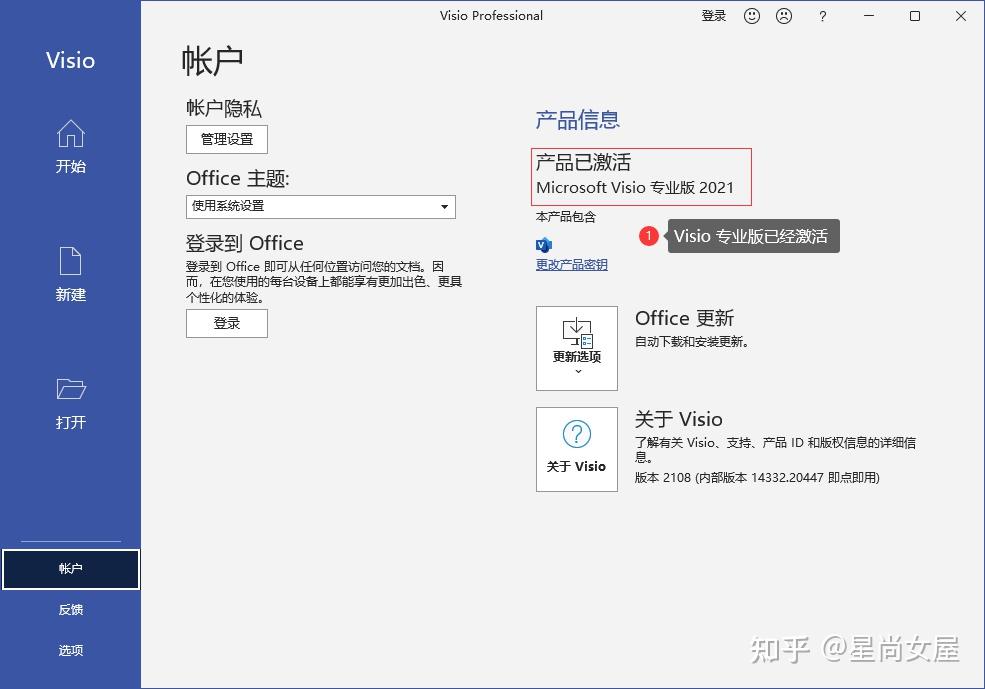The height and width of the screenshot is (689, 985).
Task: Switch to the 反馈 (Feedback) tab
Action: click(x=70, y=609)
